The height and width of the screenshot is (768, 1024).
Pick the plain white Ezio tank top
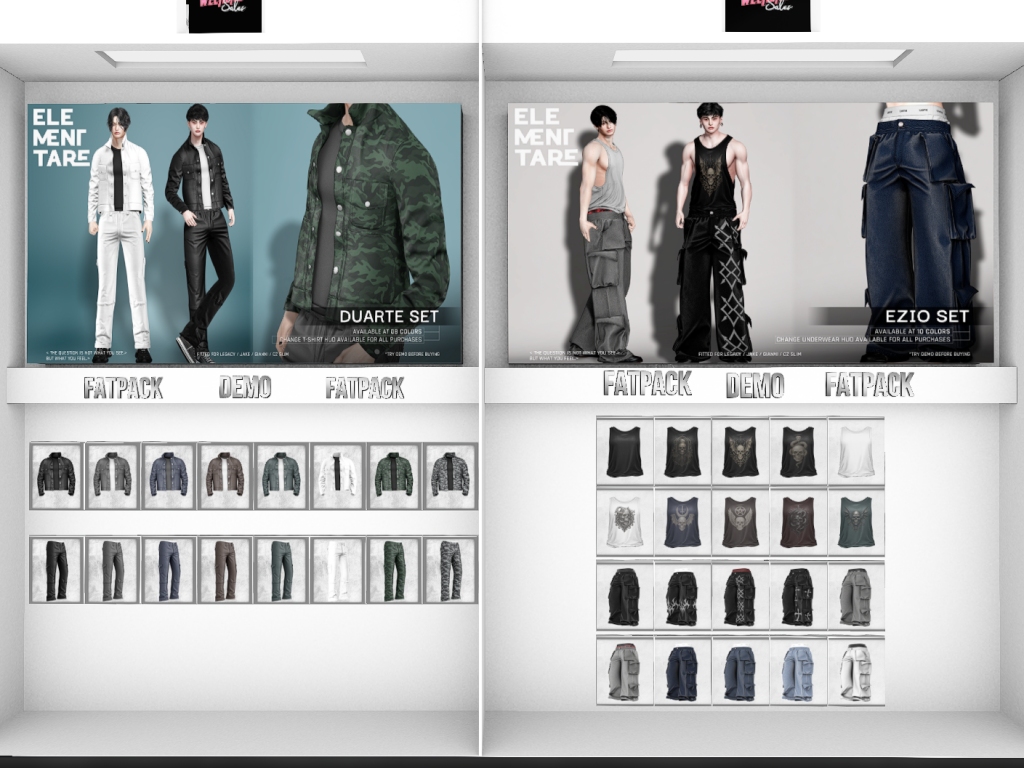pos(856,452)
